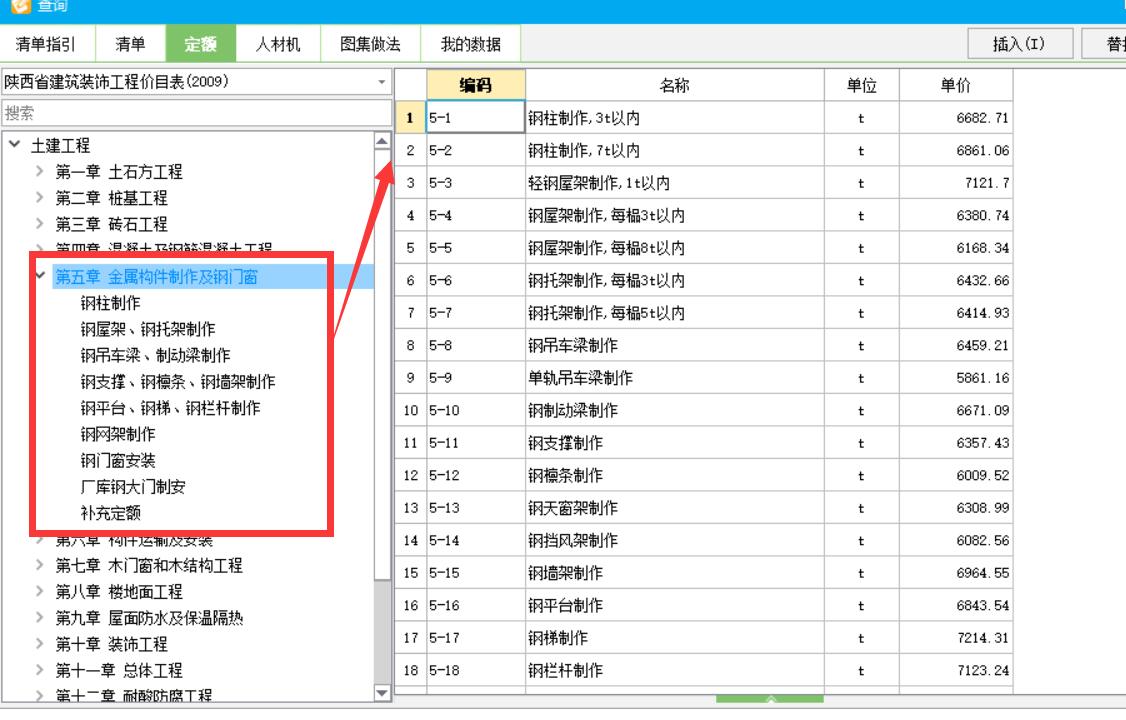Click row number 10 header
The height and width of the screenshot is (720, 1126).
411,411
